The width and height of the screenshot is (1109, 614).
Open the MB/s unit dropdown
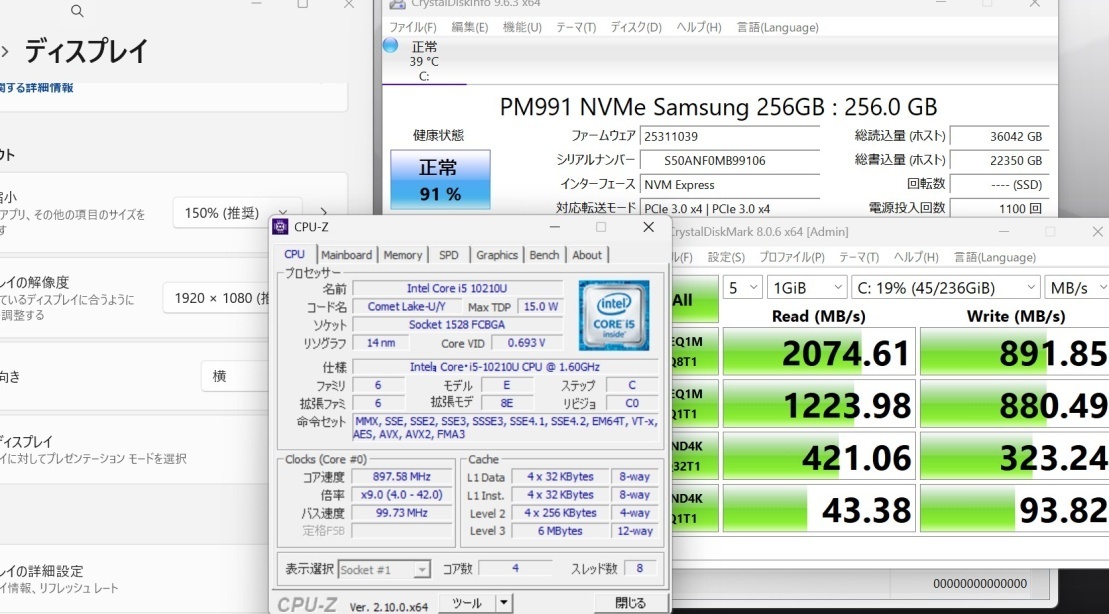click(x=1075, y=288)
